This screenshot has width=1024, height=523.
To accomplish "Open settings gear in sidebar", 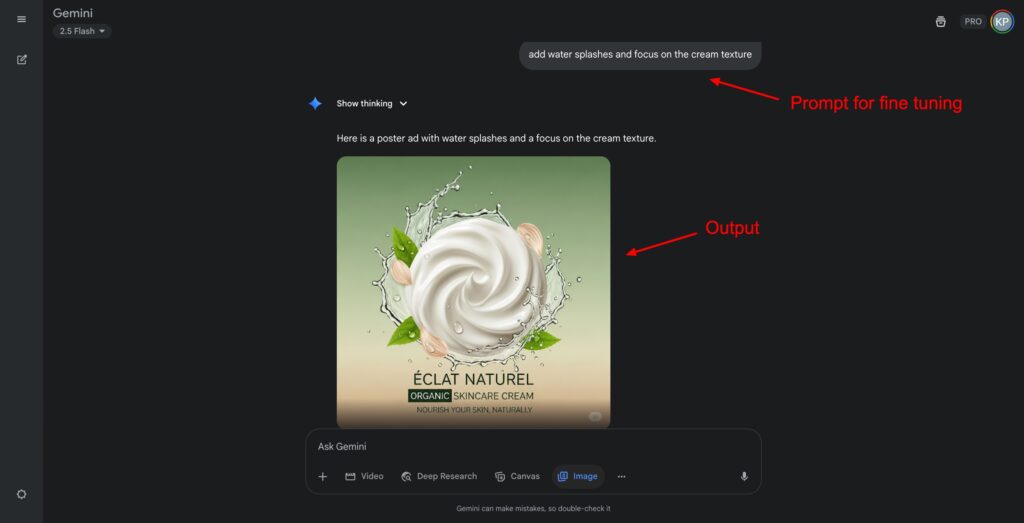I will pyautogui.click(x=22, y=494).
